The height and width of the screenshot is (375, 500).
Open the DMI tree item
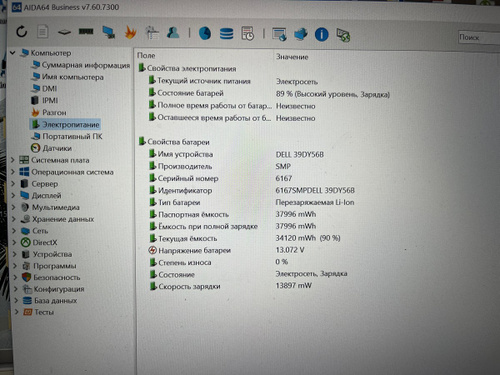tap(49, 89)
